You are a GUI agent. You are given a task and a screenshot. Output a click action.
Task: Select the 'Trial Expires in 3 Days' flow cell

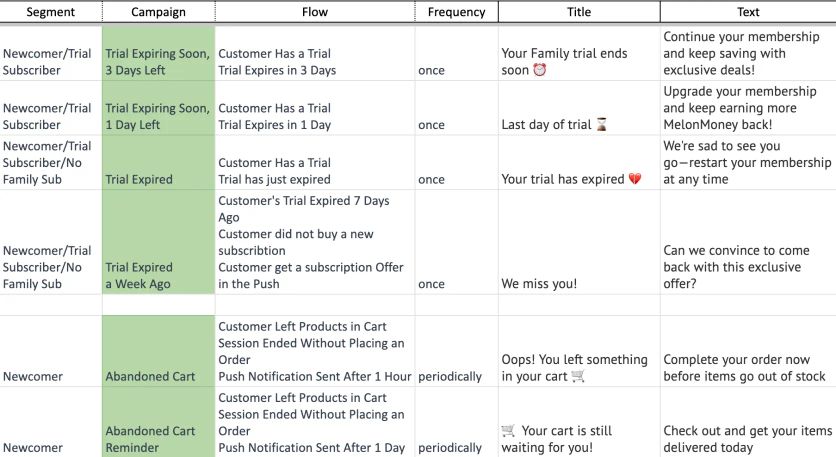[x=314, y=62]
